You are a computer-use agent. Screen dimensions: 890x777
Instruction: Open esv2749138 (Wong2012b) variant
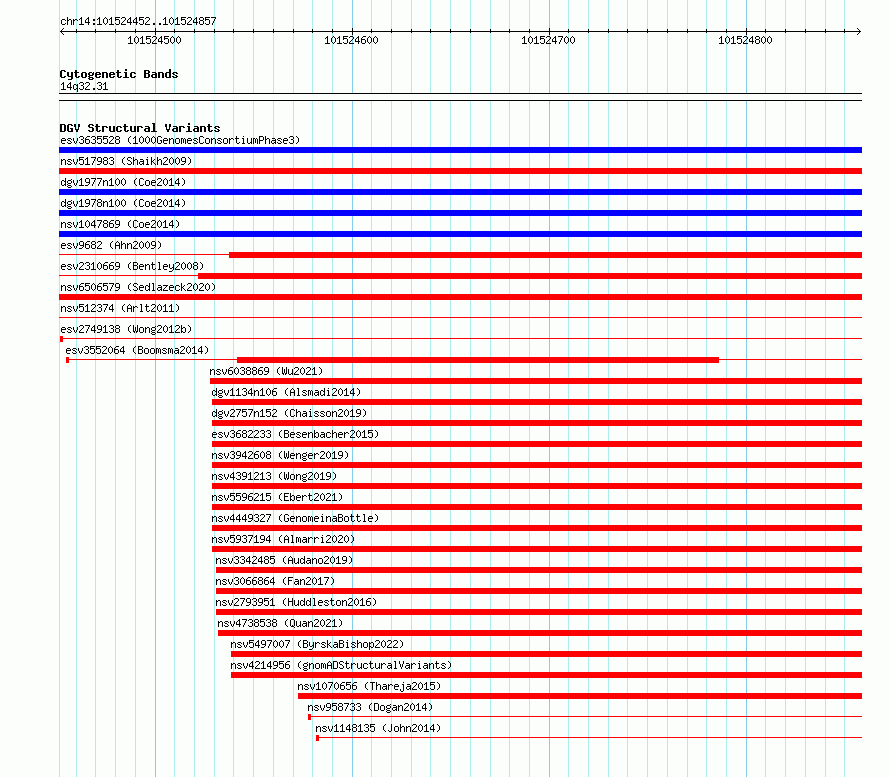pyautogui.click(x=126, y=329)
